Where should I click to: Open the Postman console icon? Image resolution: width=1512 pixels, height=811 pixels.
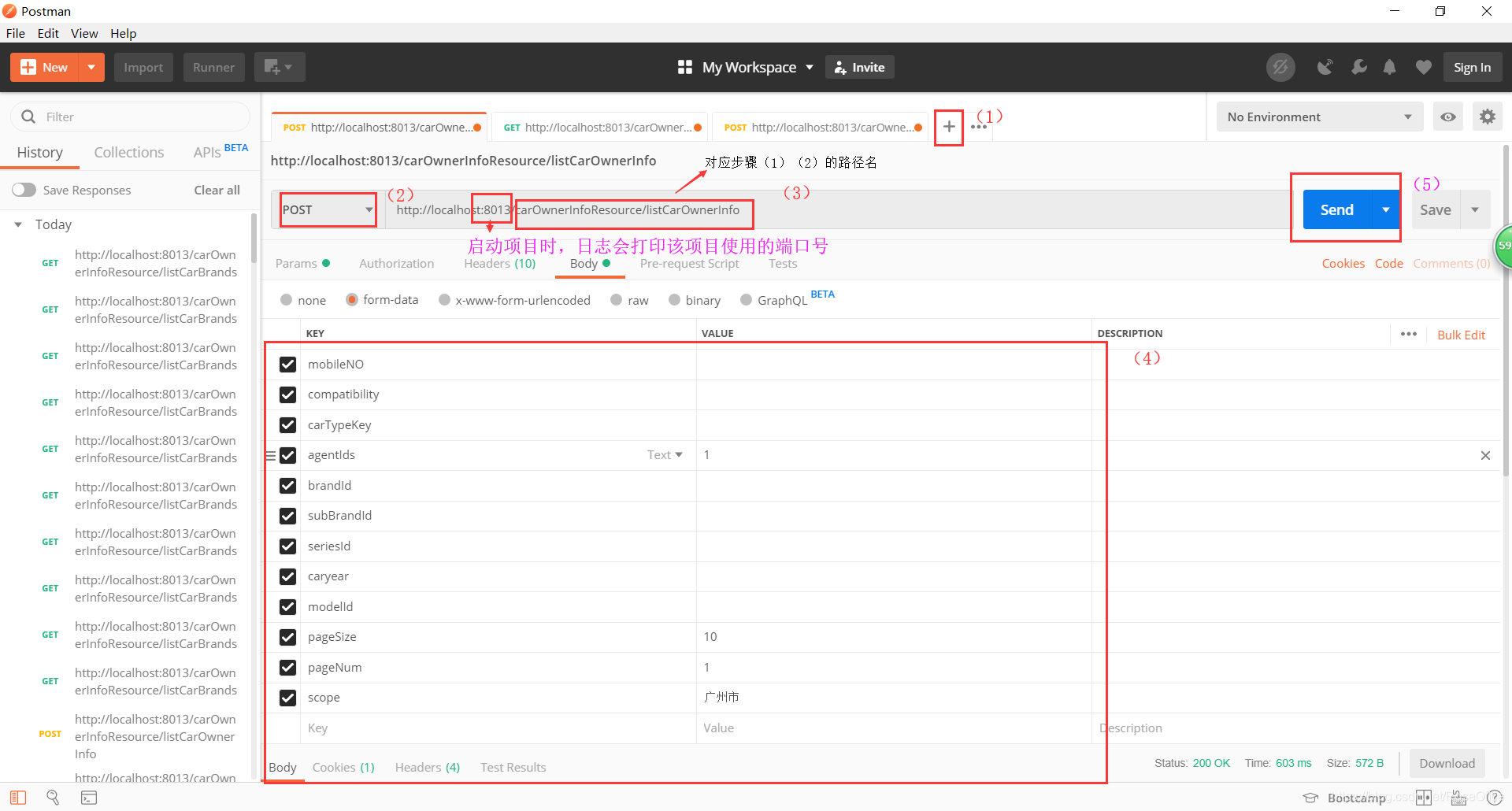(89, 798)
